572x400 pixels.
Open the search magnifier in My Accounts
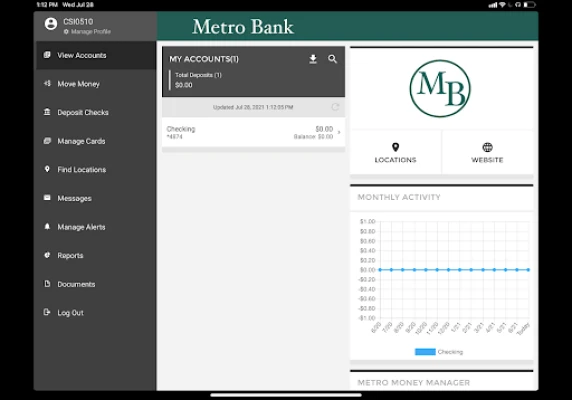pos(332,59)
